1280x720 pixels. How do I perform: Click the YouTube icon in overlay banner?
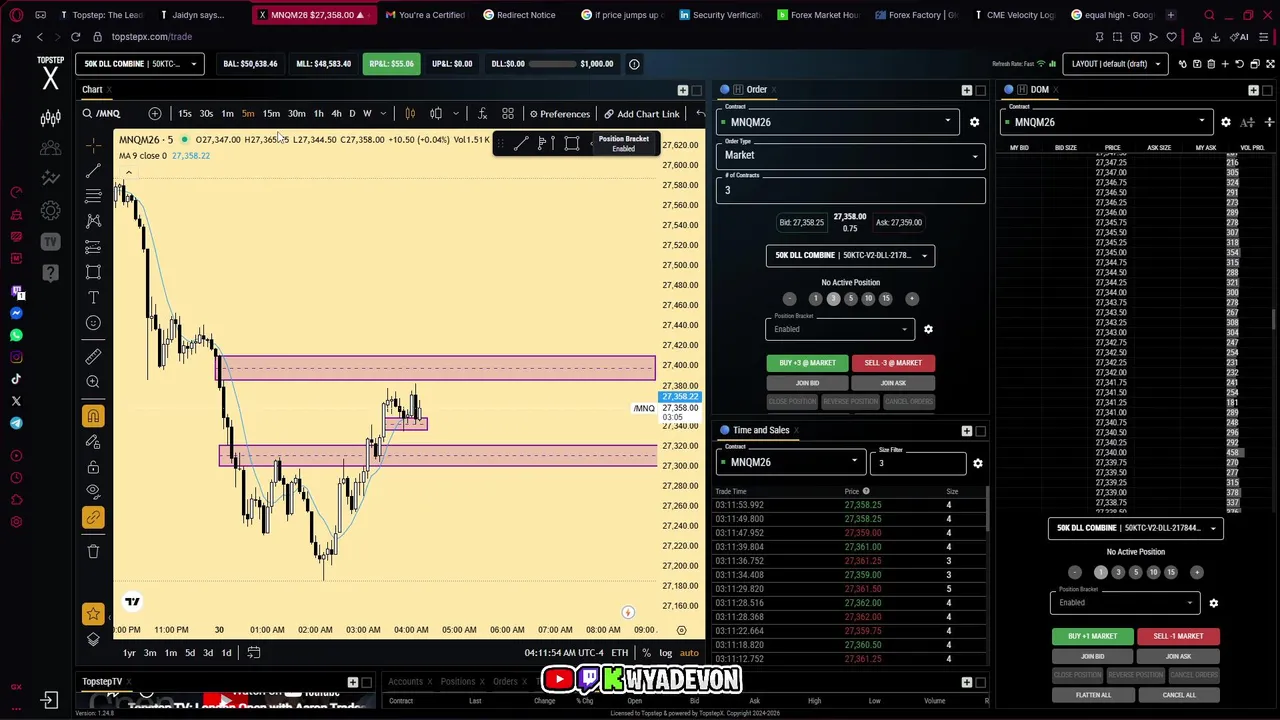[x=559, y=680]
